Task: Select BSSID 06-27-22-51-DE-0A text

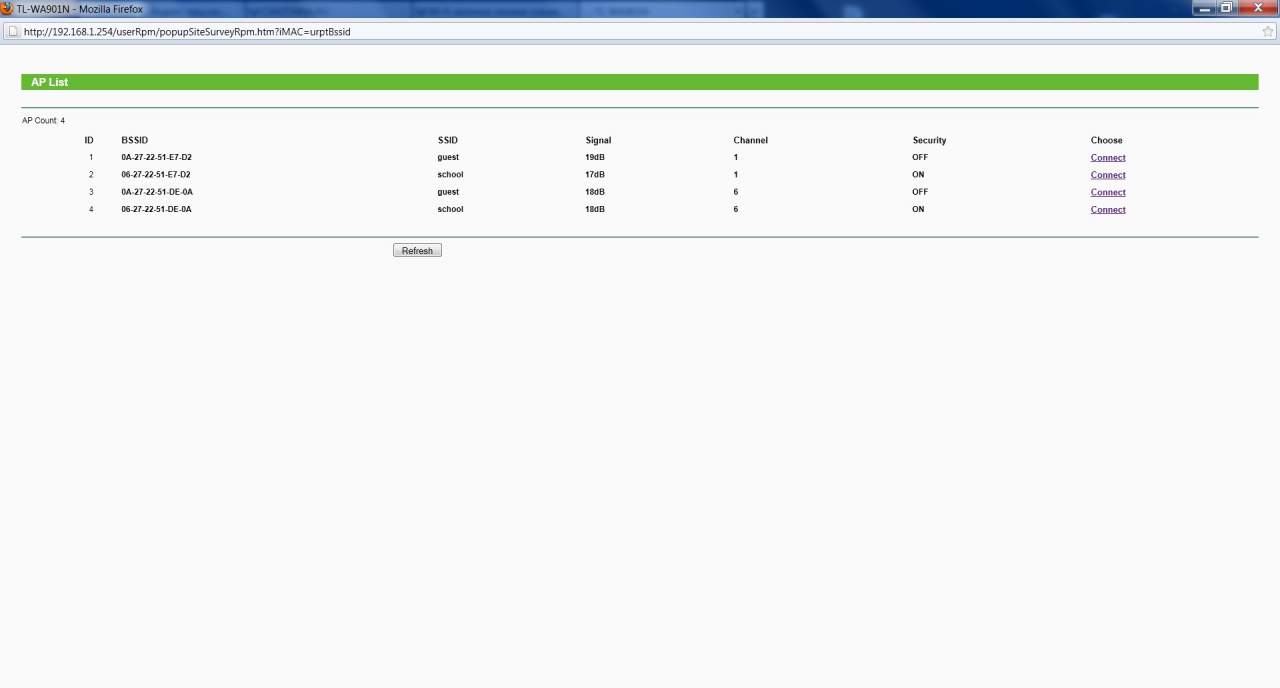Action: [x=157, y=210]
